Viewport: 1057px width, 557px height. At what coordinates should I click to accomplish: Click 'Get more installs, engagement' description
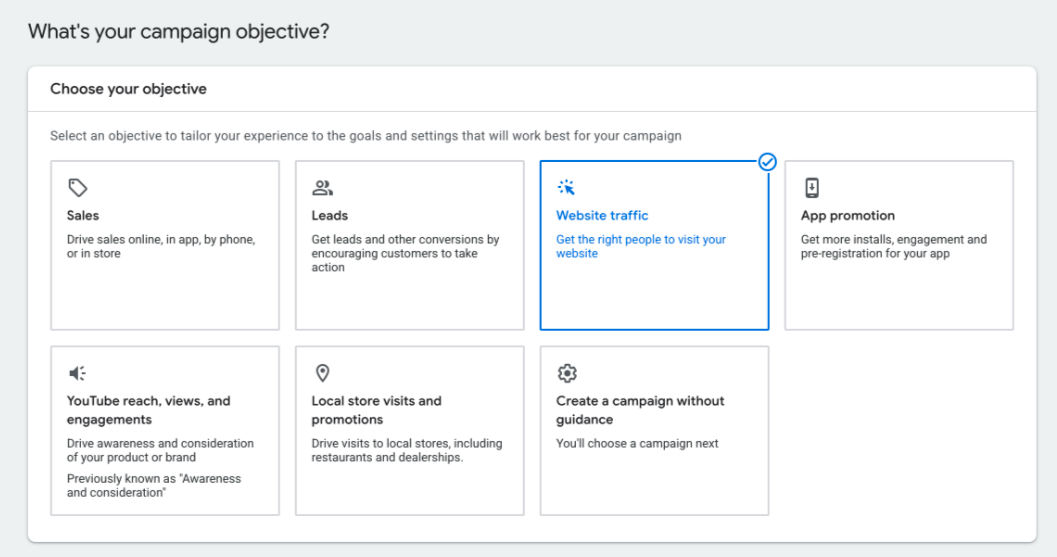click(894, 246)
